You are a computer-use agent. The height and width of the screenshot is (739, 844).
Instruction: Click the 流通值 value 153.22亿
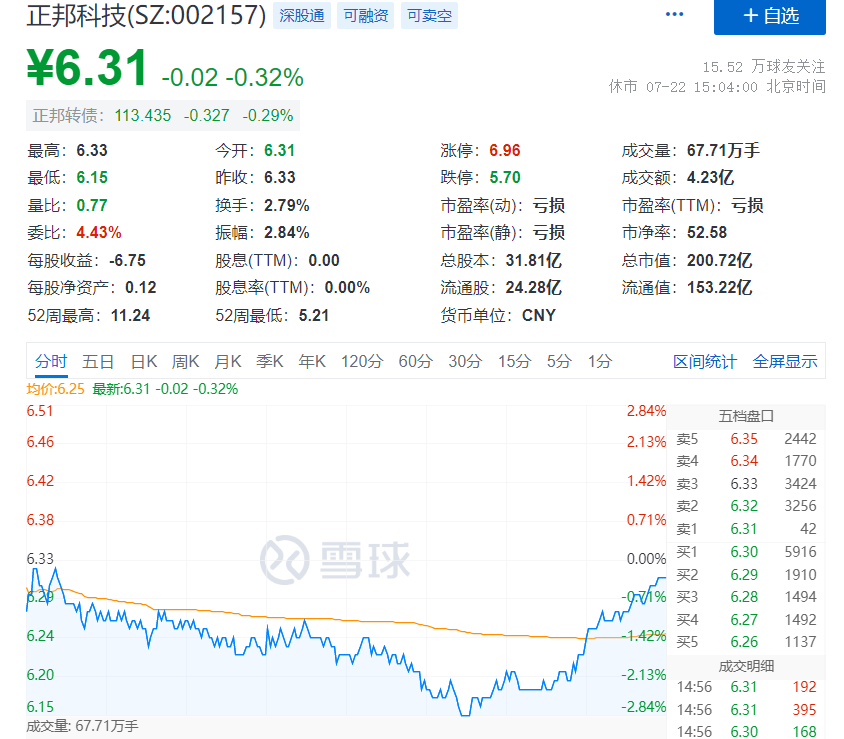tap(720, 287)
